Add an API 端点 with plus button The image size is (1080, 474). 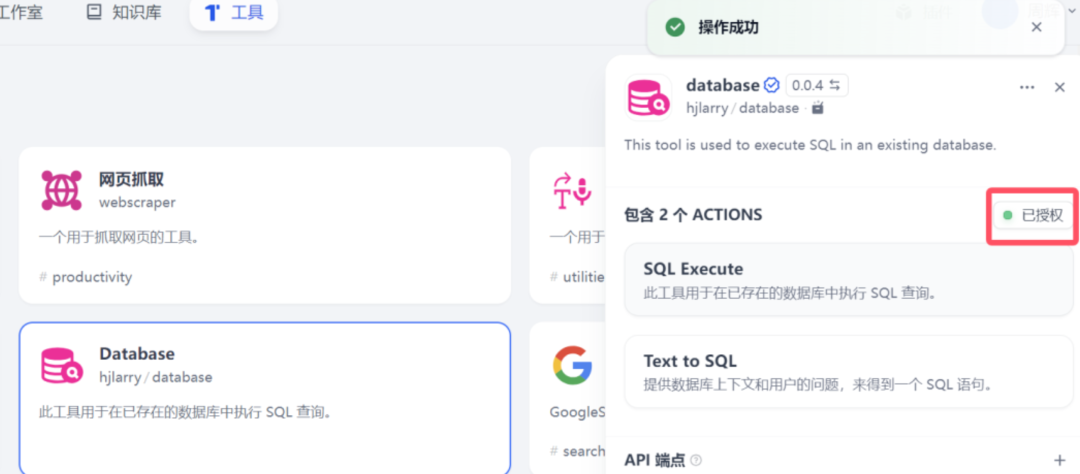[x=1060, y=460]
